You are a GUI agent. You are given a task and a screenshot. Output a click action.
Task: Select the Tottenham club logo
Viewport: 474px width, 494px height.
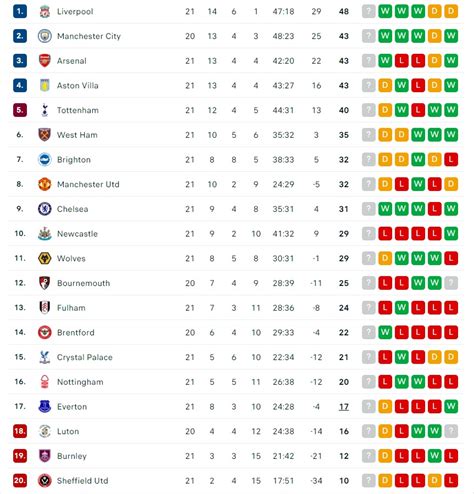[45, 110]
